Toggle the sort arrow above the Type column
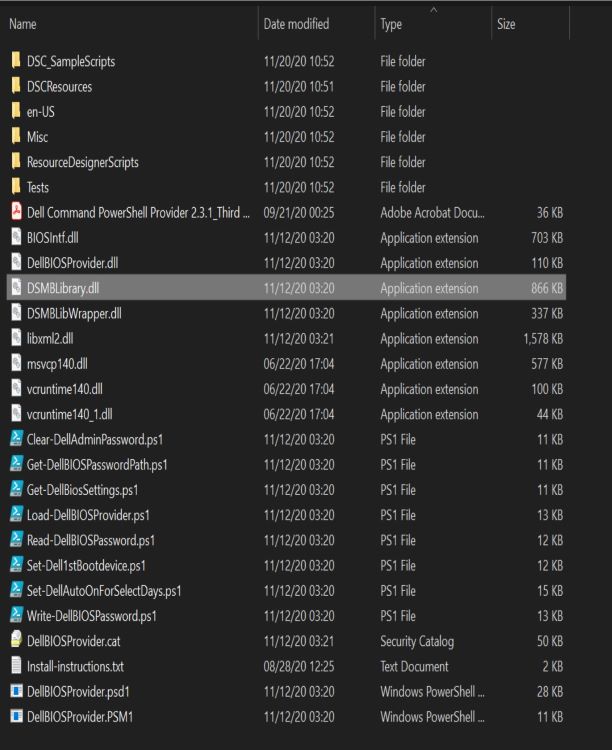The height and width of the screenshot is (750, 612). pyautogui.click(x=434, y=10)
